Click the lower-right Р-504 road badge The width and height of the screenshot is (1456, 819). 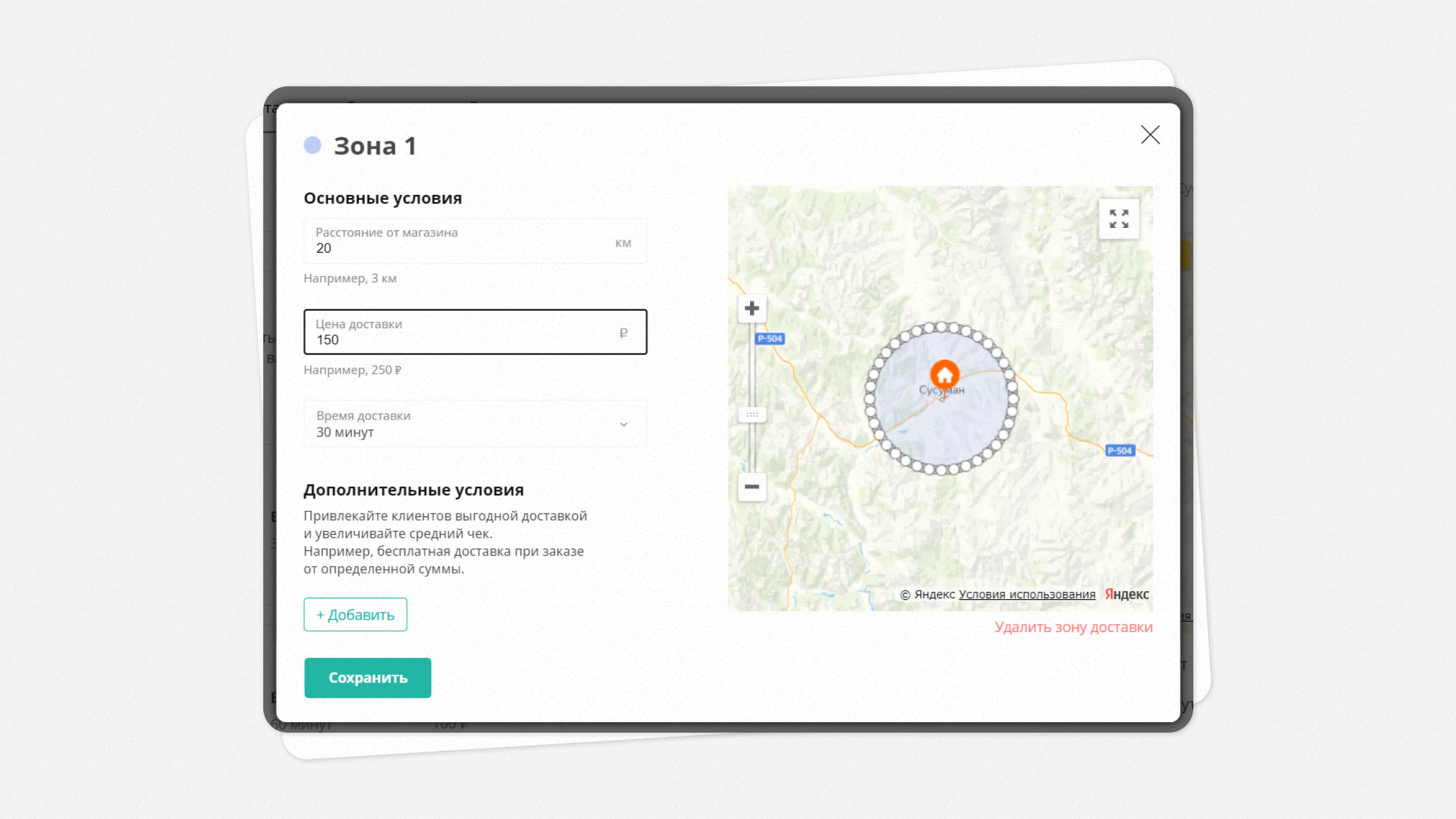pyautogui.click(x=1120, y=451)
